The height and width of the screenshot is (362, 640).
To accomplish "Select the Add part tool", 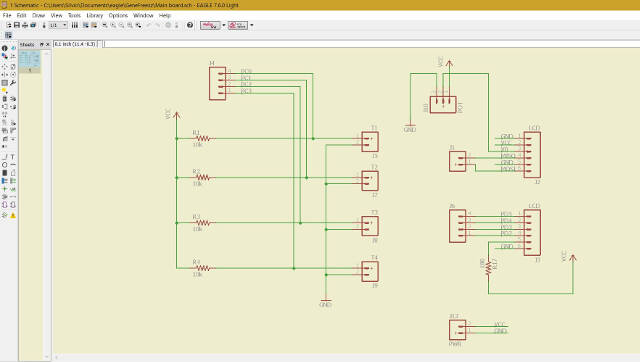I will pos(13,99).
